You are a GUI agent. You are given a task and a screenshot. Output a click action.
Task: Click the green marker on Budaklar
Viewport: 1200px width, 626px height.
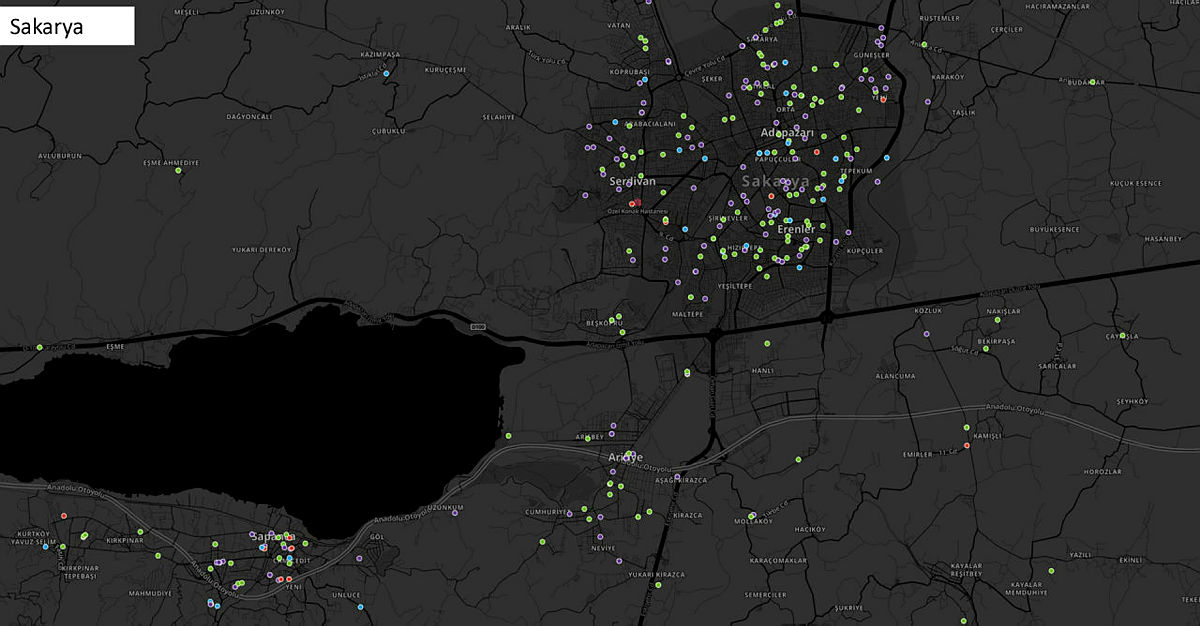pyautogui.click(x=1092, y=82)
